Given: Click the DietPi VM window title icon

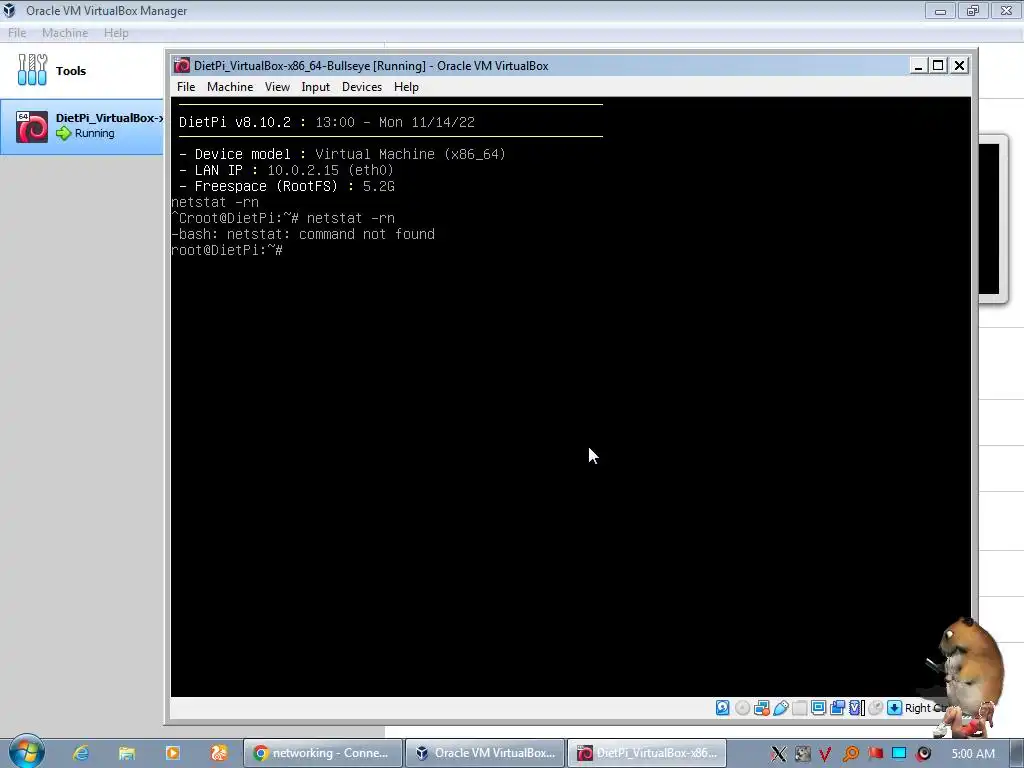Looking at the screenshot, I should coord(182,65).
